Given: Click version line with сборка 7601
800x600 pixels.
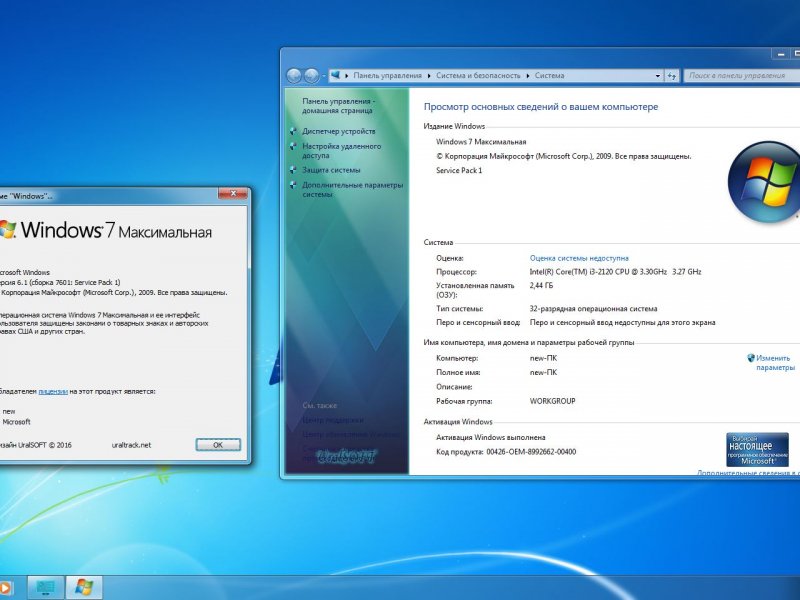Looking at the screenshot, I should click(x=60, y=282).
